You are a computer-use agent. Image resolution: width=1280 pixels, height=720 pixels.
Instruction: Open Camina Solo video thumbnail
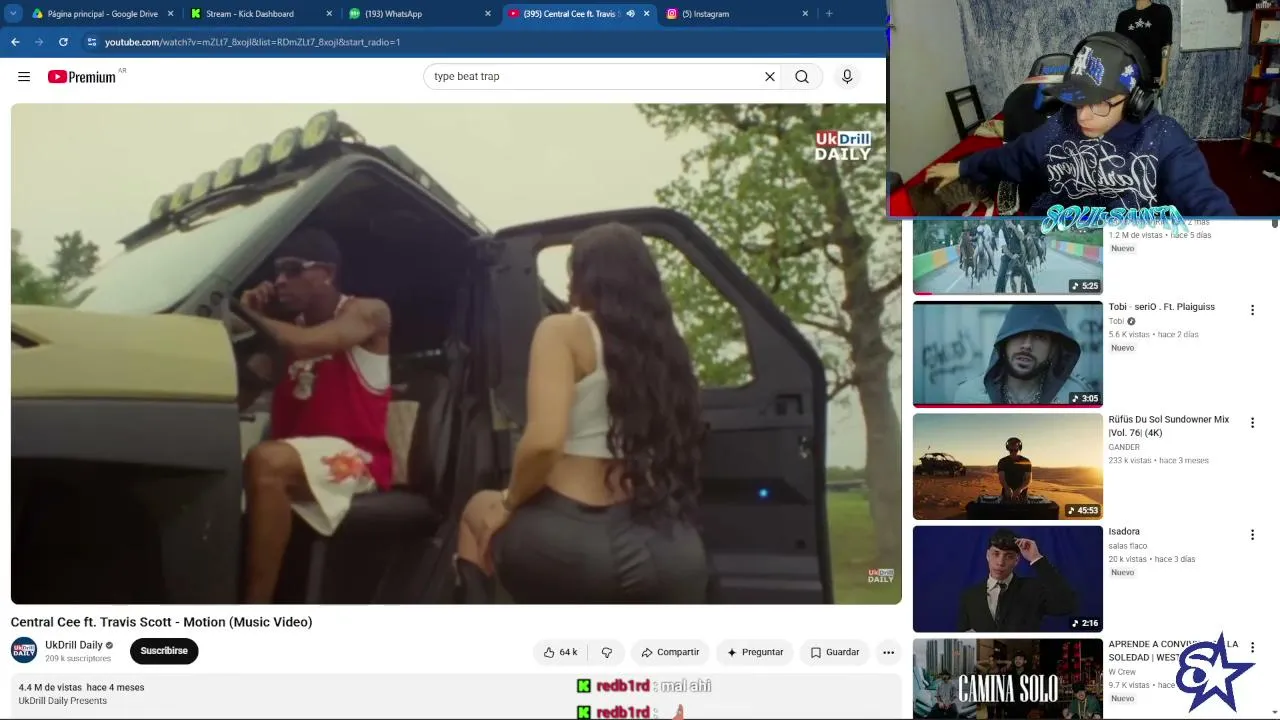coord(1008,679)
